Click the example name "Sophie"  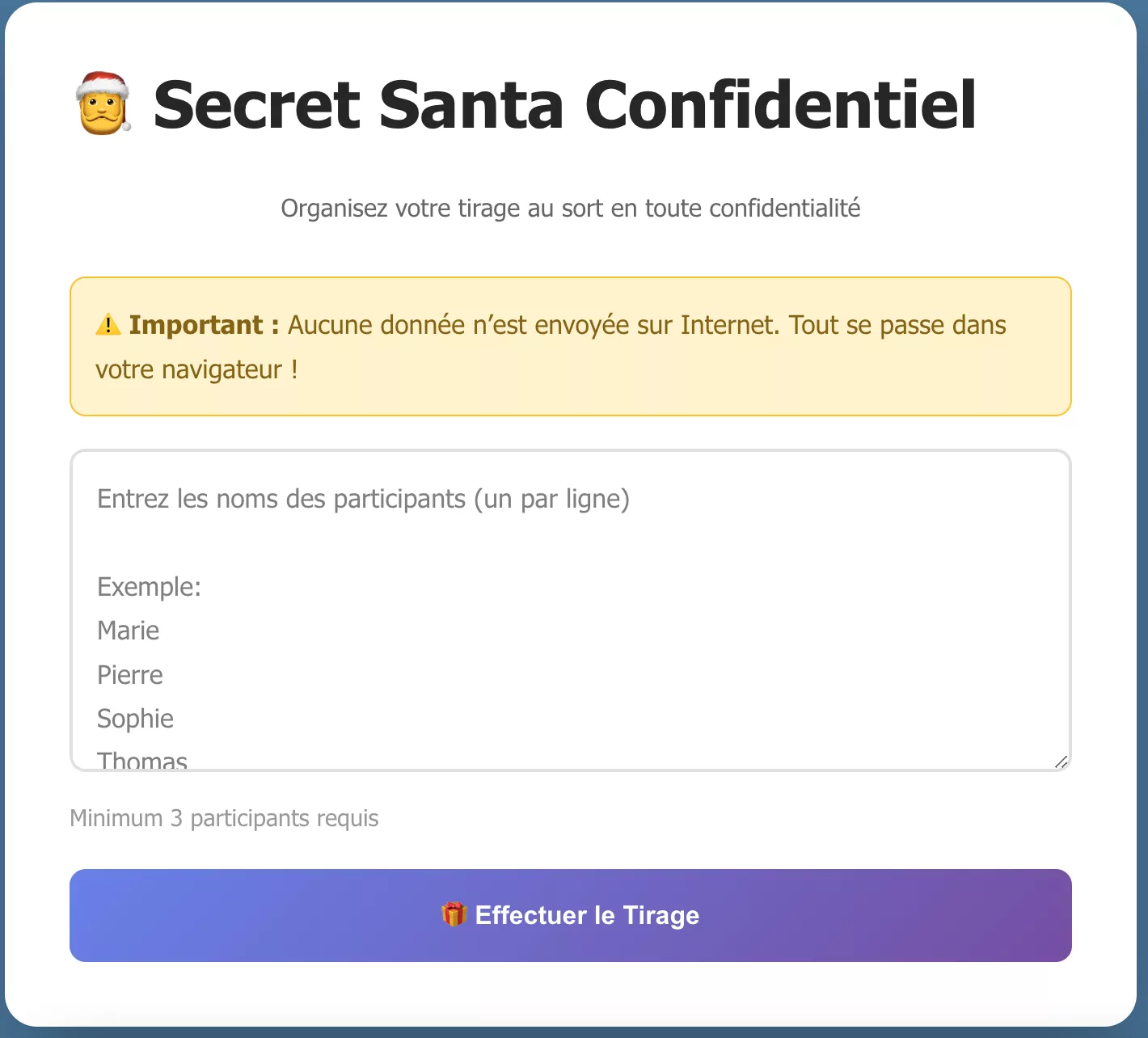pyautogui.click(x=135, y=719)
